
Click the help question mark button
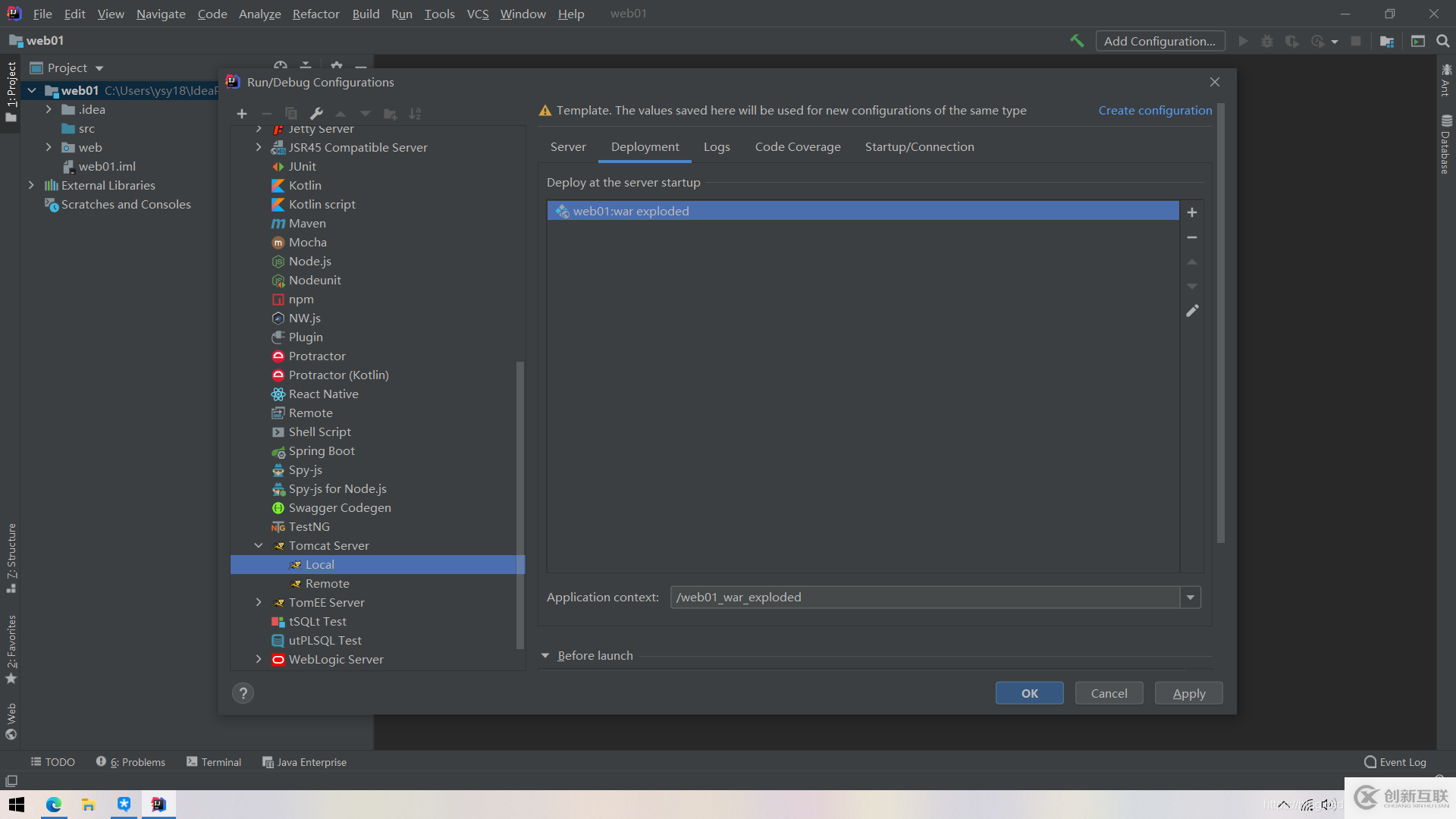point(243,693)
